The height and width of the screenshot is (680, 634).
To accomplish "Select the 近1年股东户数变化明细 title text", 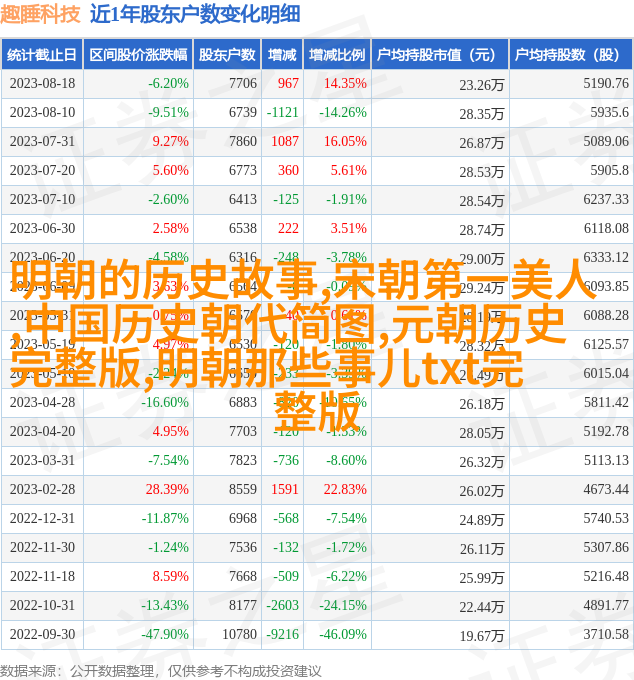I will (195, 14).
